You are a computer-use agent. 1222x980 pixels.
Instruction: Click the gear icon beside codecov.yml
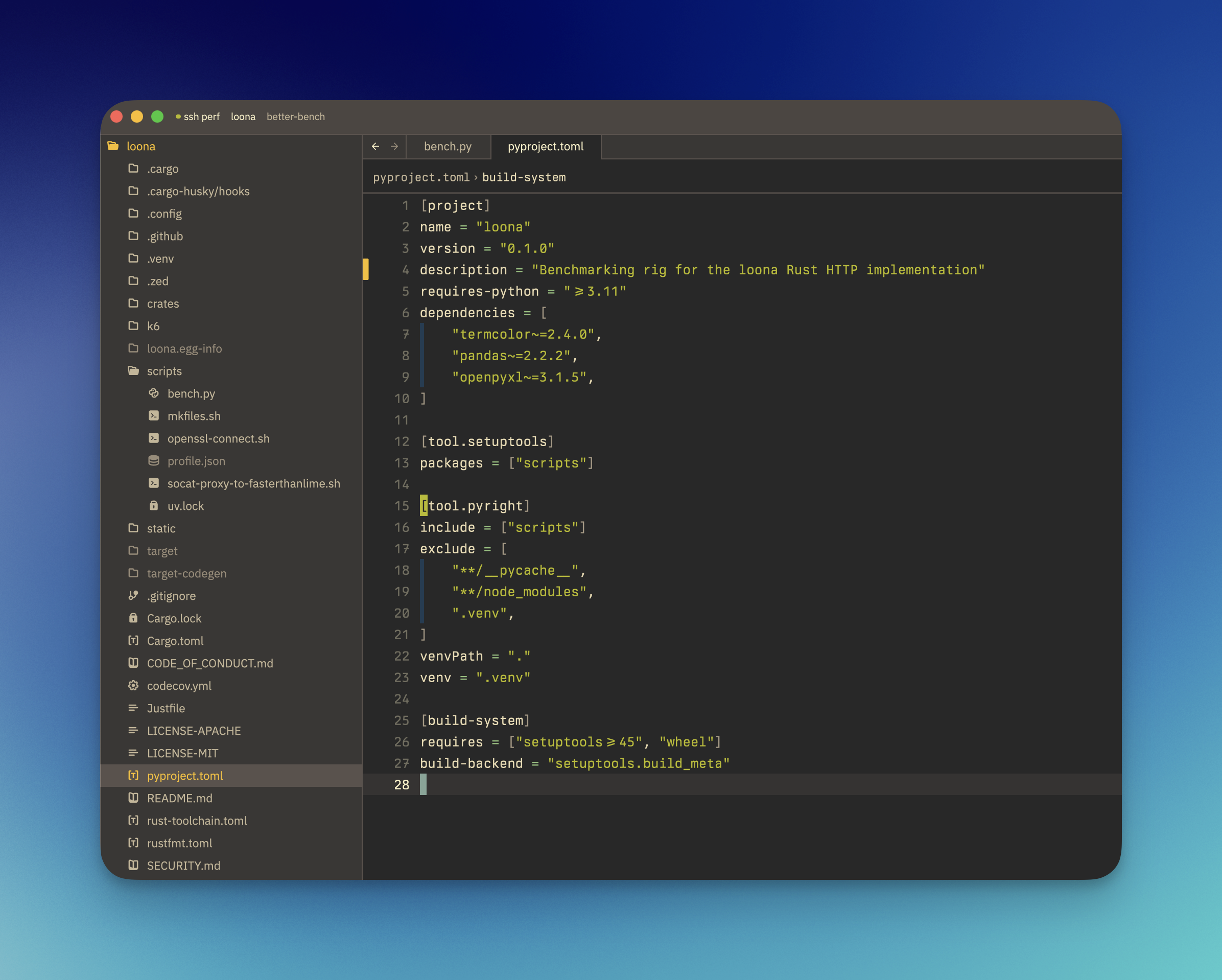click(133, 686)
